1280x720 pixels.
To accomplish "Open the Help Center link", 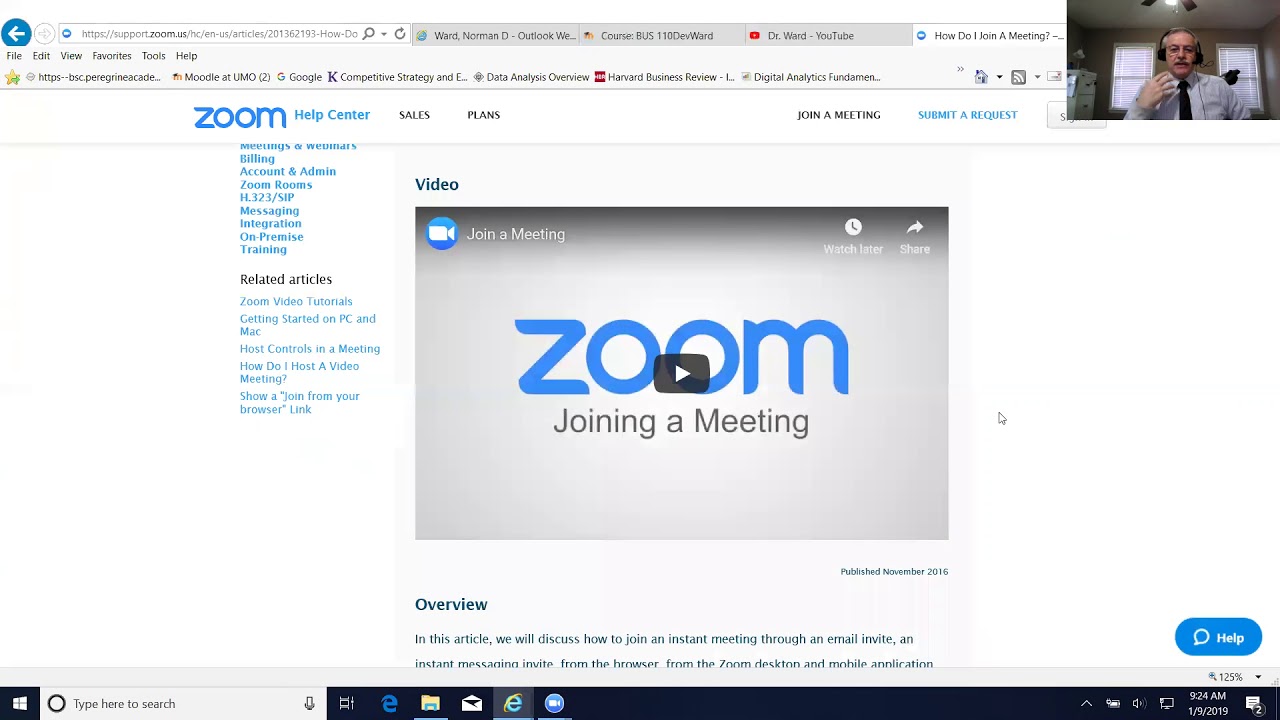I will pyautogui.click(x=332, y=115).
